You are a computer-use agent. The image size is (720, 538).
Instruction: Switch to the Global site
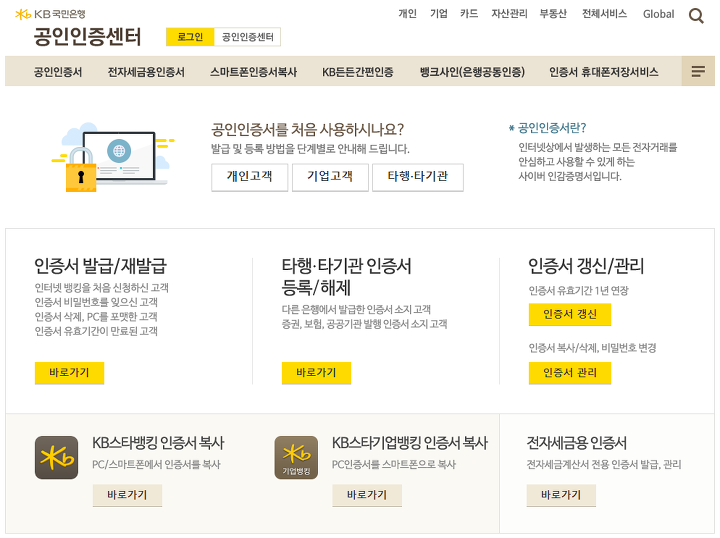pyautogui.click(x=658, y=14)
